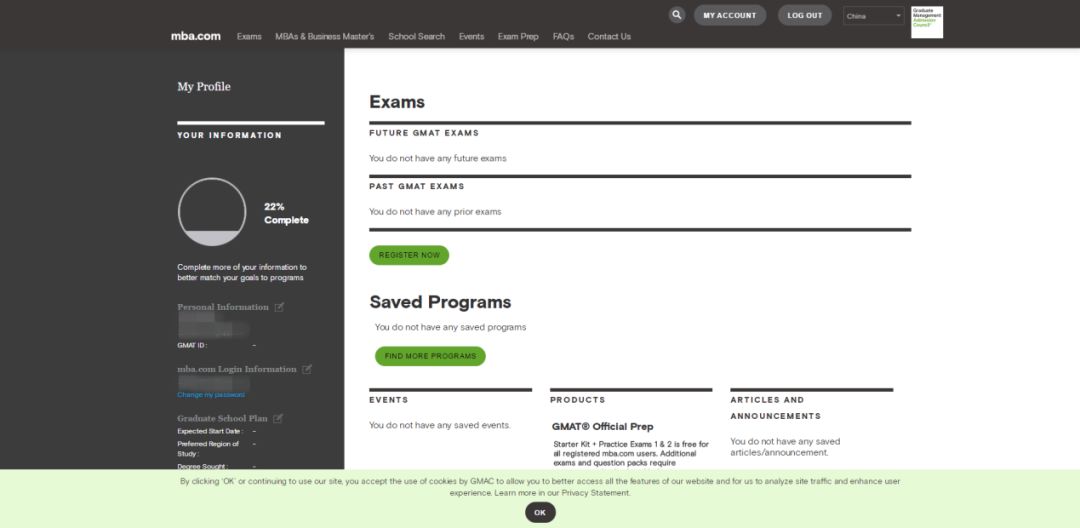Screen dimensions: 1080x528
Task: Click the Graduate School Plan heading
Action: tap(222, 418)
